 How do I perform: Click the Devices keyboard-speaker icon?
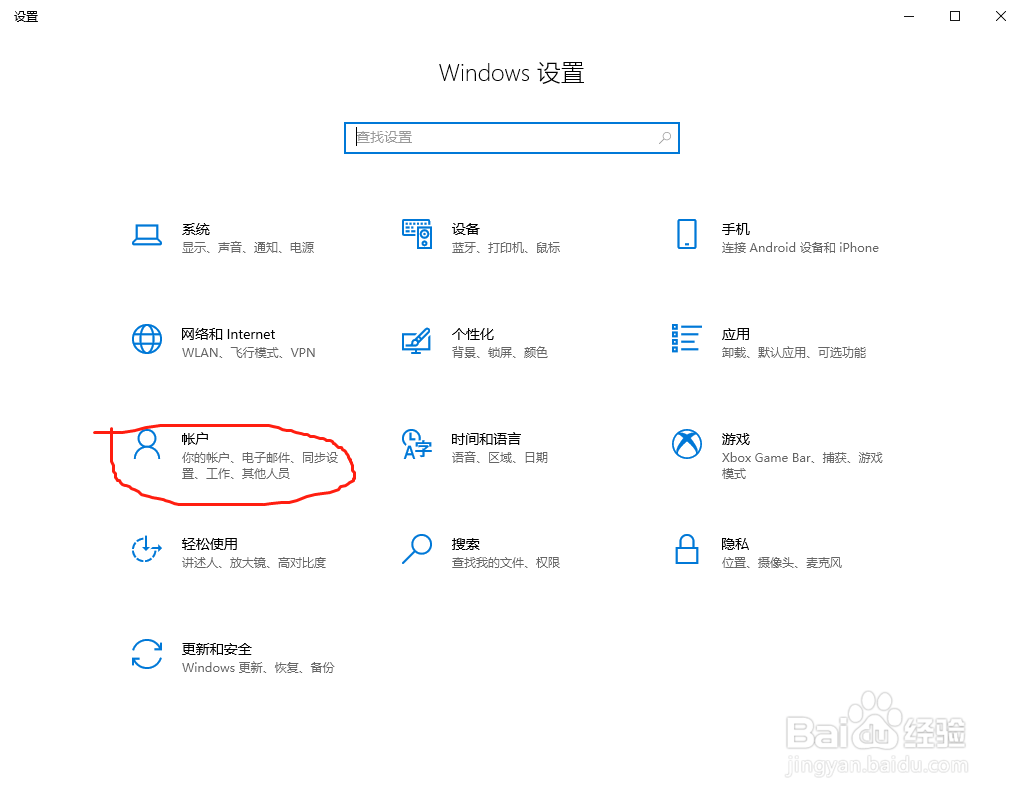click(417, 234)
